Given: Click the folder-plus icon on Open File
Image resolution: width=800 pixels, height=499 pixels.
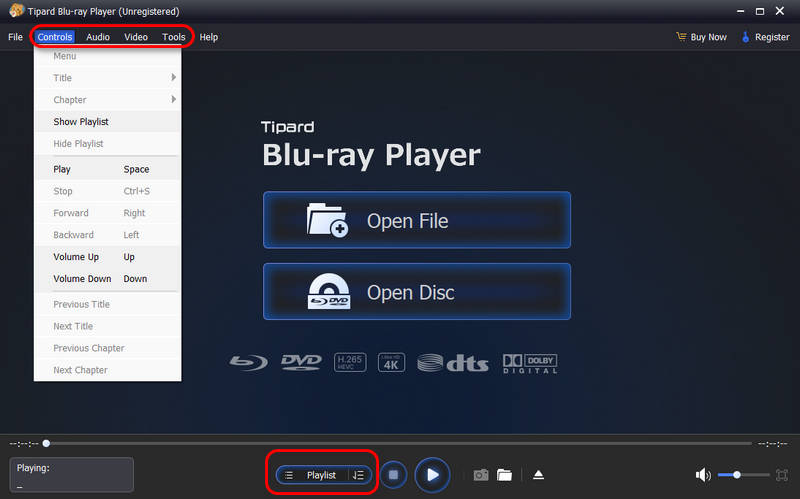Looking at the screenshot, I should point(328,220).
